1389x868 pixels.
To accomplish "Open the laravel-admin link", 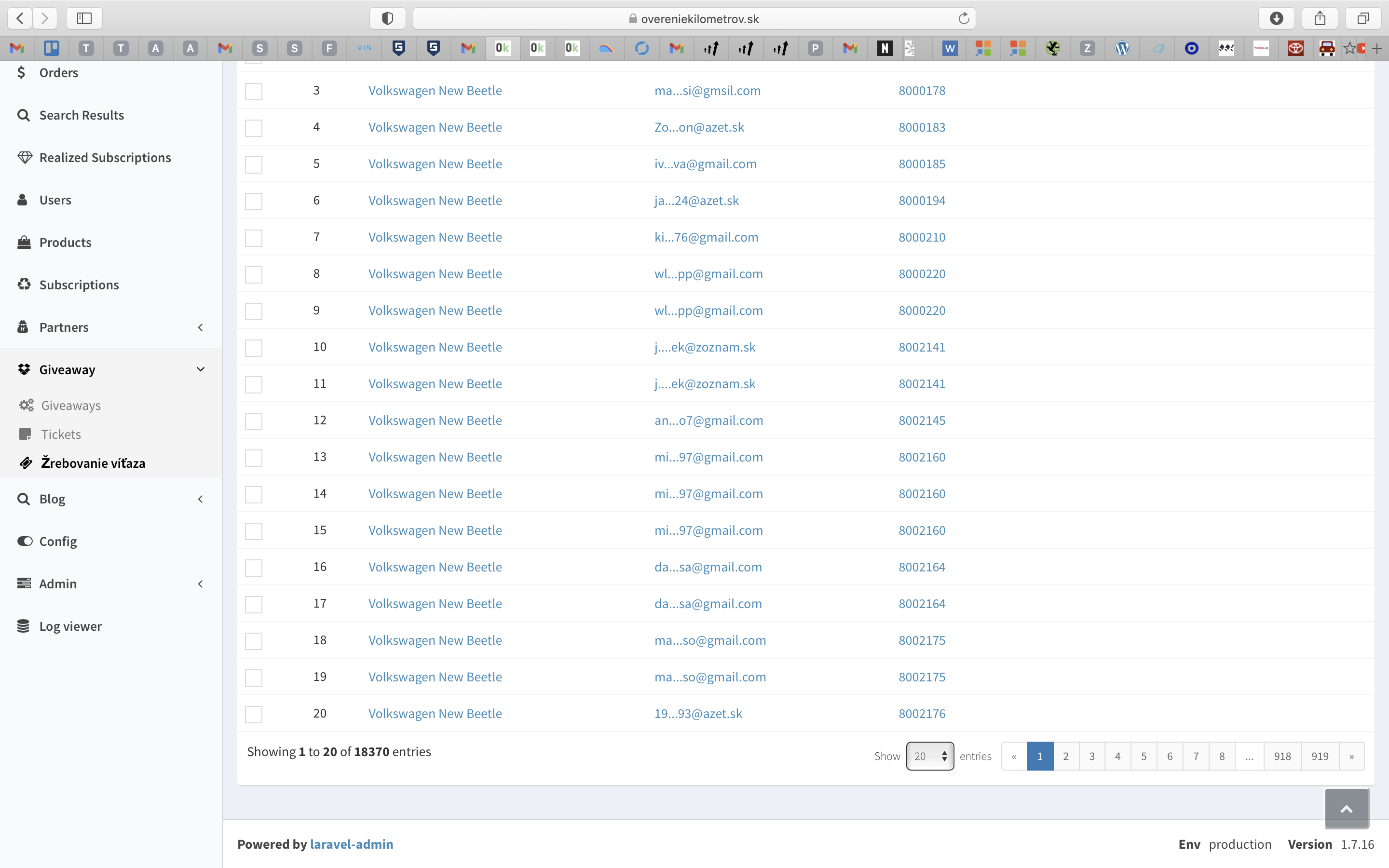I will pos(351,844).
